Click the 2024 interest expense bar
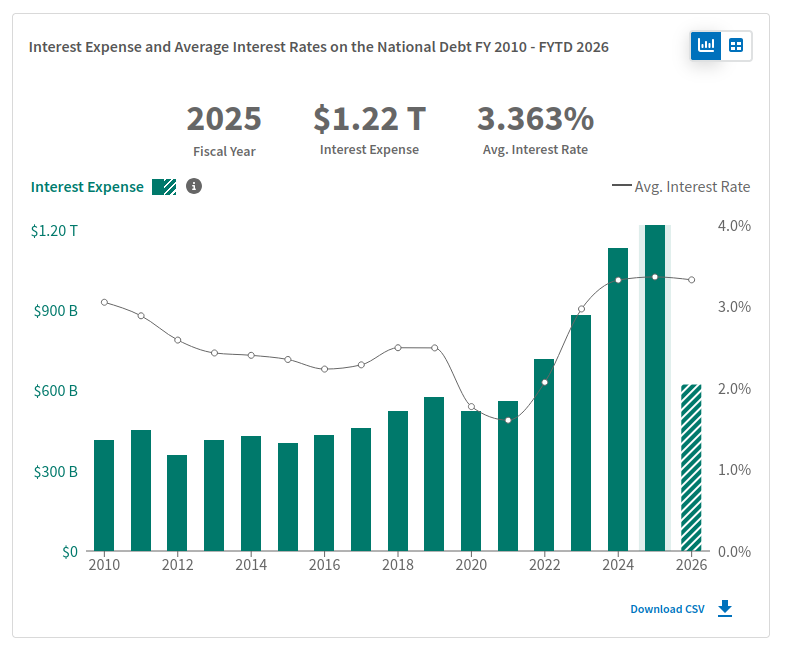This screenshot has height=654, width=795. 618,399
